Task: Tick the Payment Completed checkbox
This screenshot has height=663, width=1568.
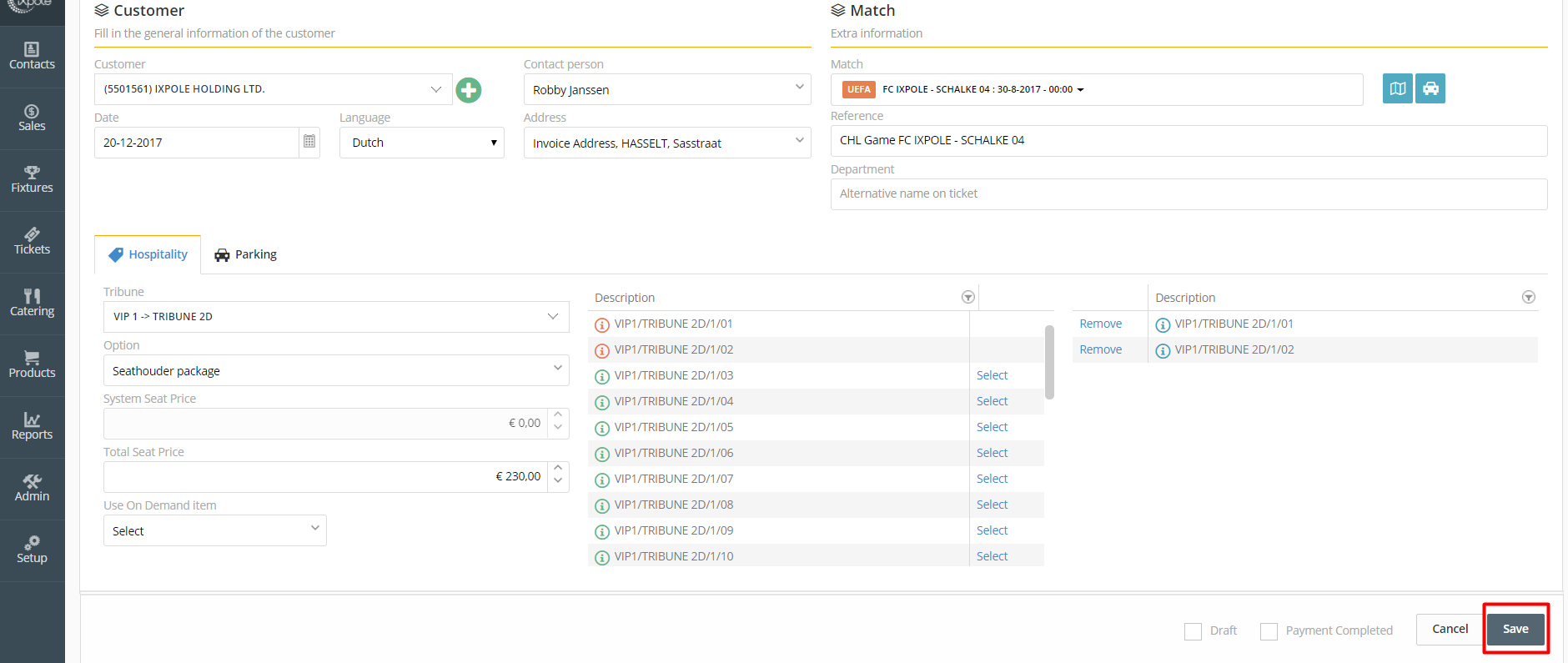Action: pos(1269,631)
